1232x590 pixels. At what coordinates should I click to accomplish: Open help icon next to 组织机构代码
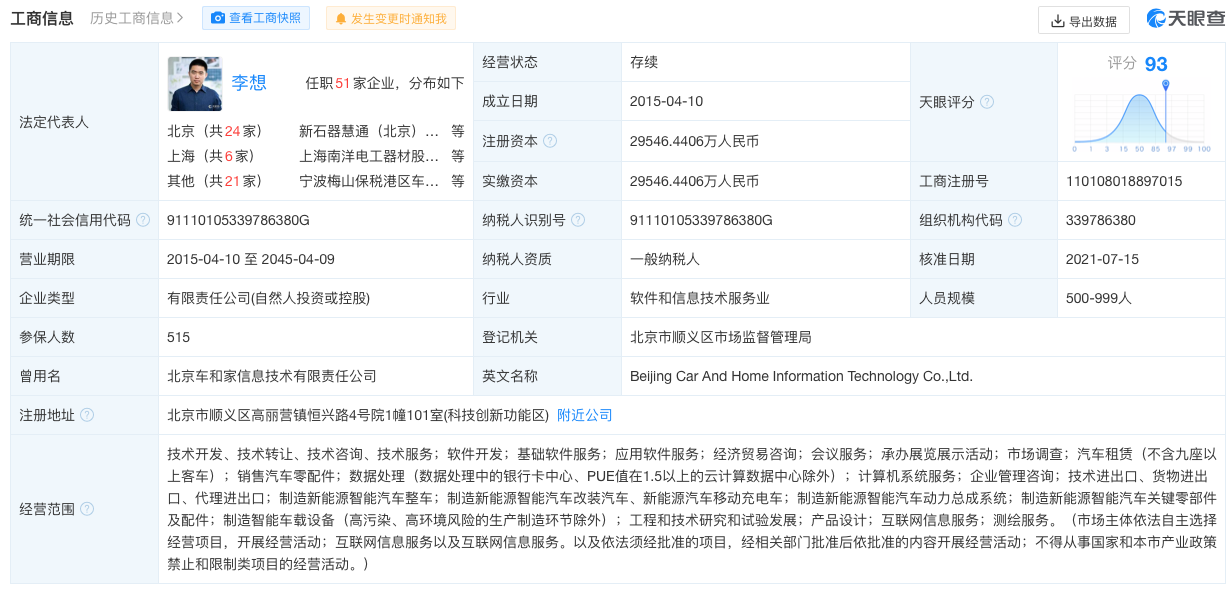coord(1015,220)
